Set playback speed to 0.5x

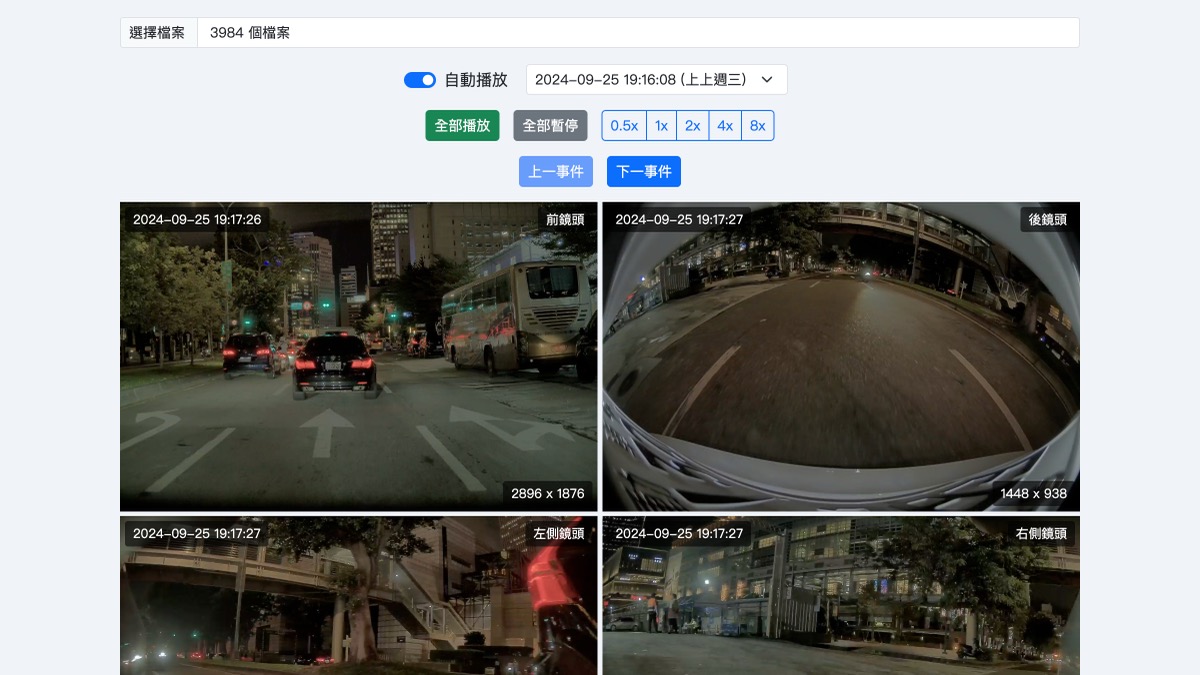[x=624, y=126]
